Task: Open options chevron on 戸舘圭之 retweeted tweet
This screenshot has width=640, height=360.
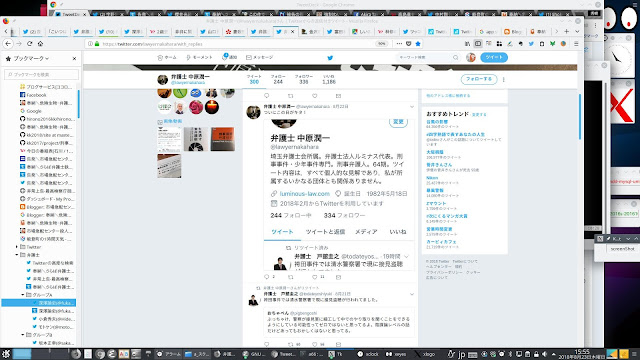Action: (x=412, y=294)
